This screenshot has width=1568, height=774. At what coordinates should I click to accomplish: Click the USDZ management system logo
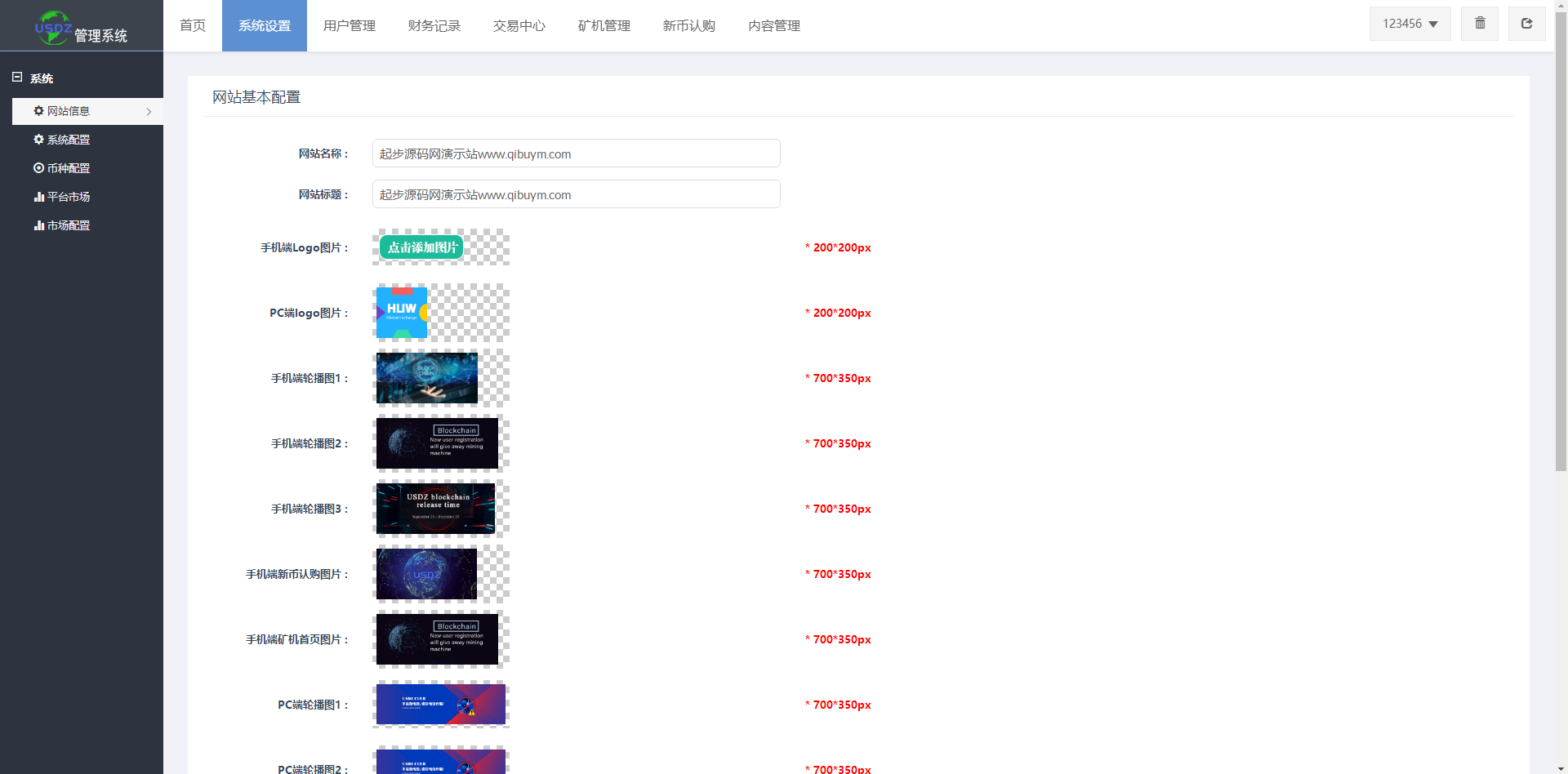pyautogui.click(x=81, y=27)
